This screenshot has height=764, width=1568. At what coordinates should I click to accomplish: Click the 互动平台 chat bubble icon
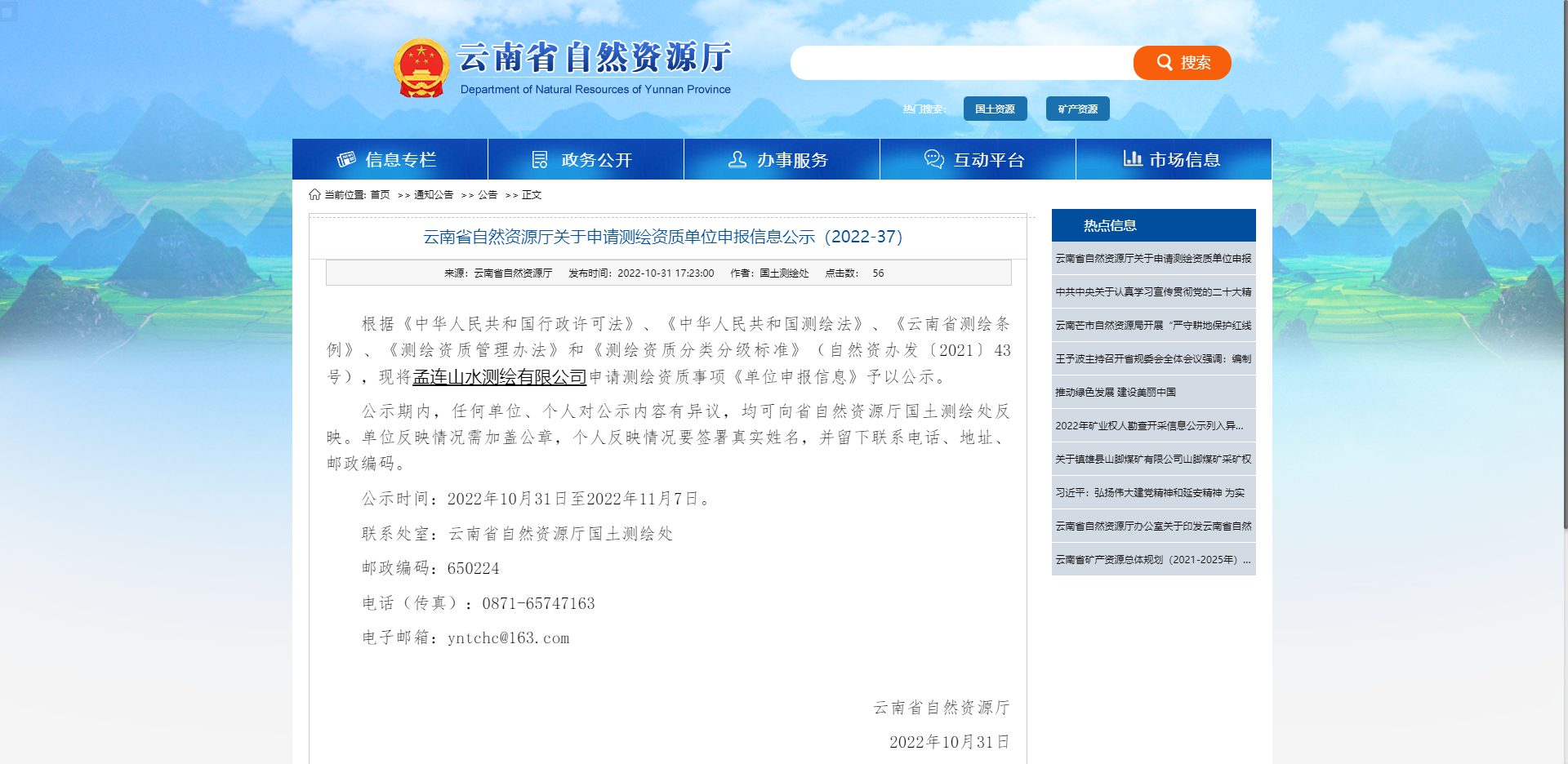[x=932, y=159]
